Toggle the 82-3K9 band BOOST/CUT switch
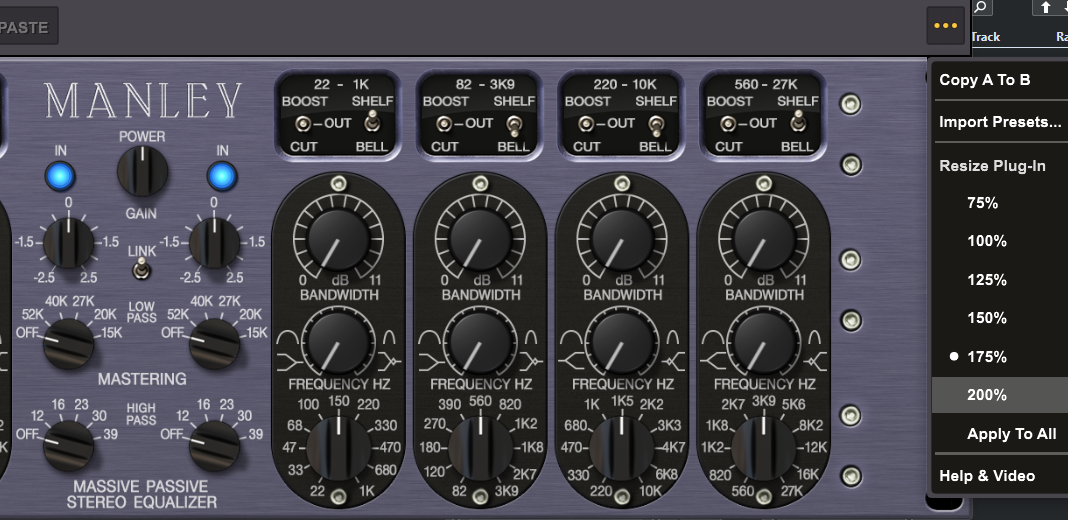 point(445,124)
